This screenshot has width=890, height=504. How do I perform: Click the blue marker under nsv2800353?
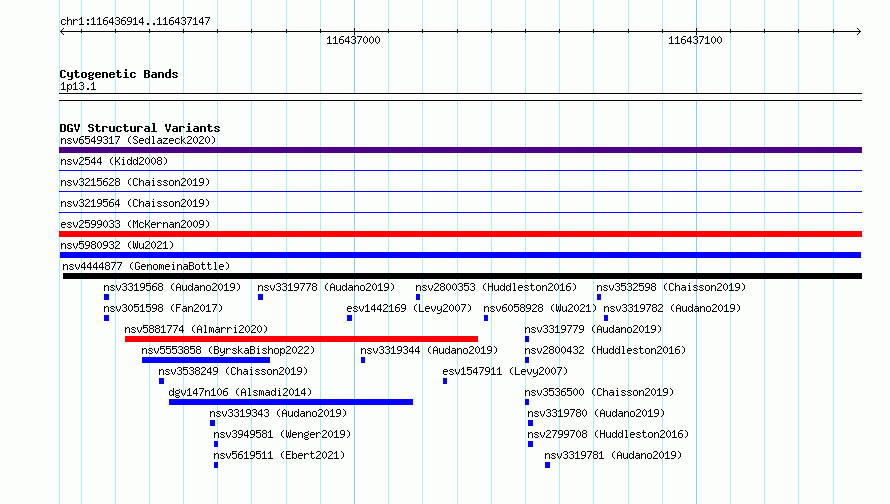(x=418, y=297)
